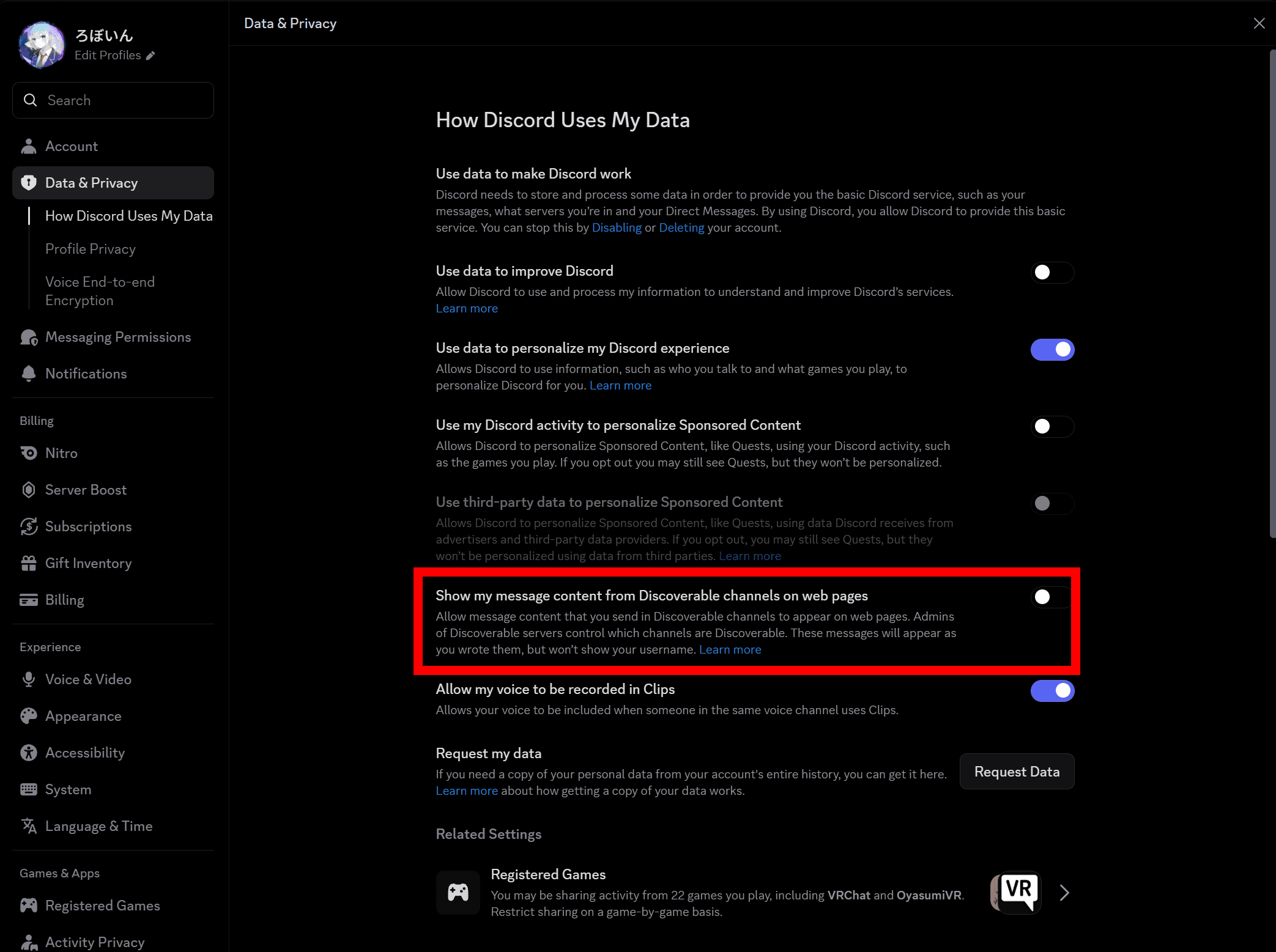Enable 'Show my message content from Discoverable channels' toggle
The image size is (1276, 952).
(x=1051, y=597)
